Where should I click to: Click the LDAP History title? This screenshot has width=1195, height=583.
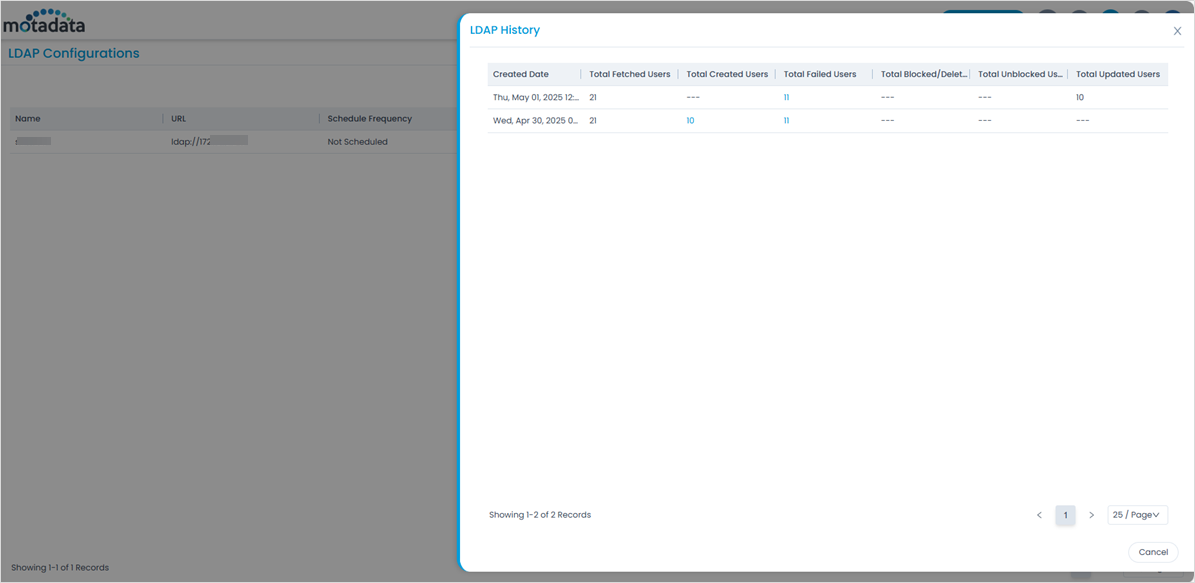pyautogui.click(x=505, y=30)
